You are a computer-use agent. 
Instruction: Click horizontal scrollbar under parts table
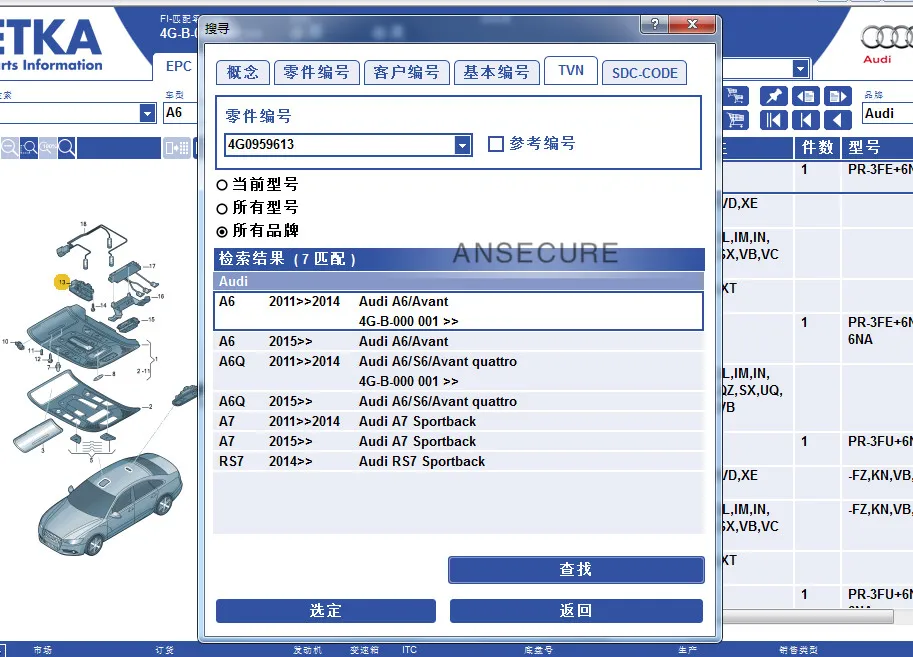tap(808, 616)
